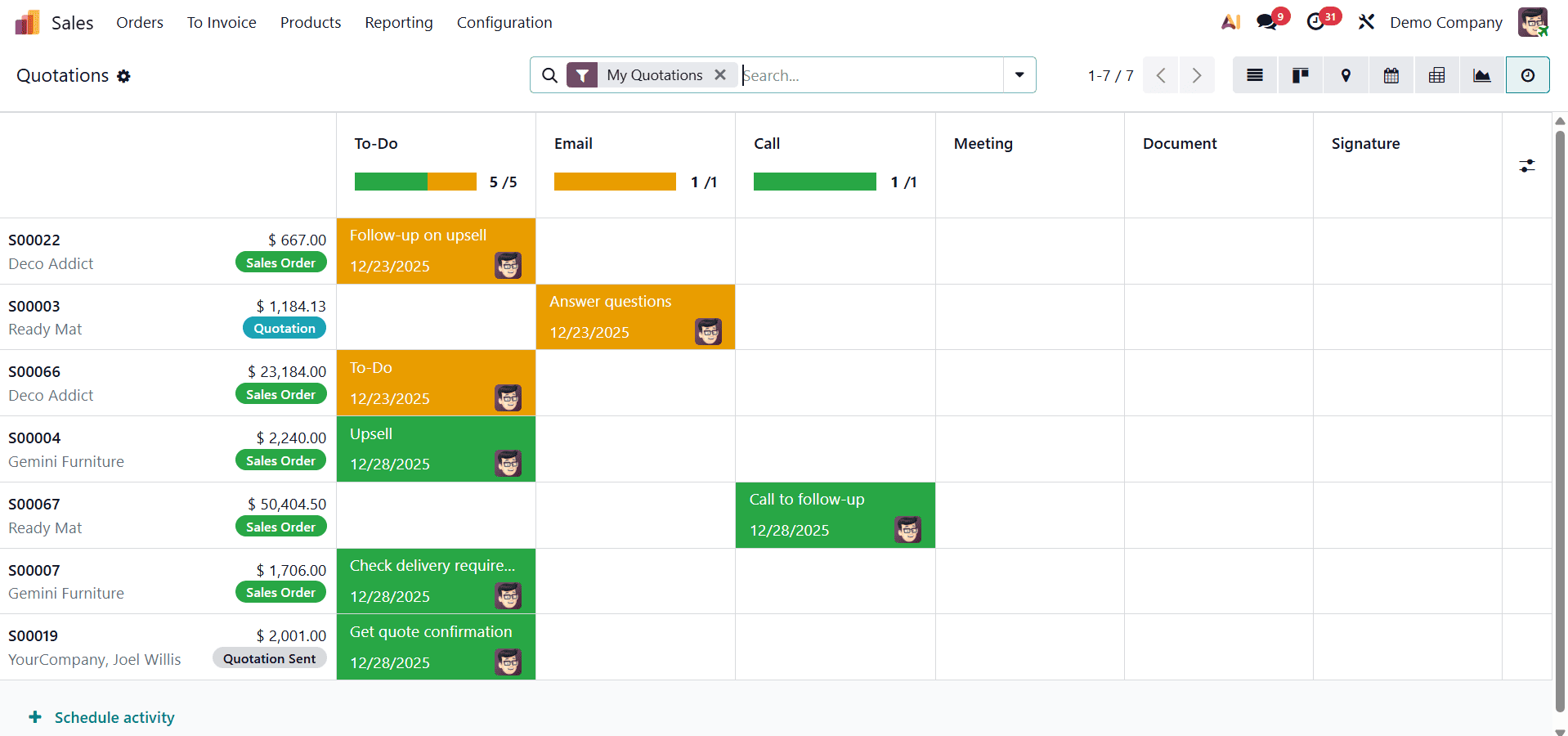Open the Reporting menu

(398, 22)
